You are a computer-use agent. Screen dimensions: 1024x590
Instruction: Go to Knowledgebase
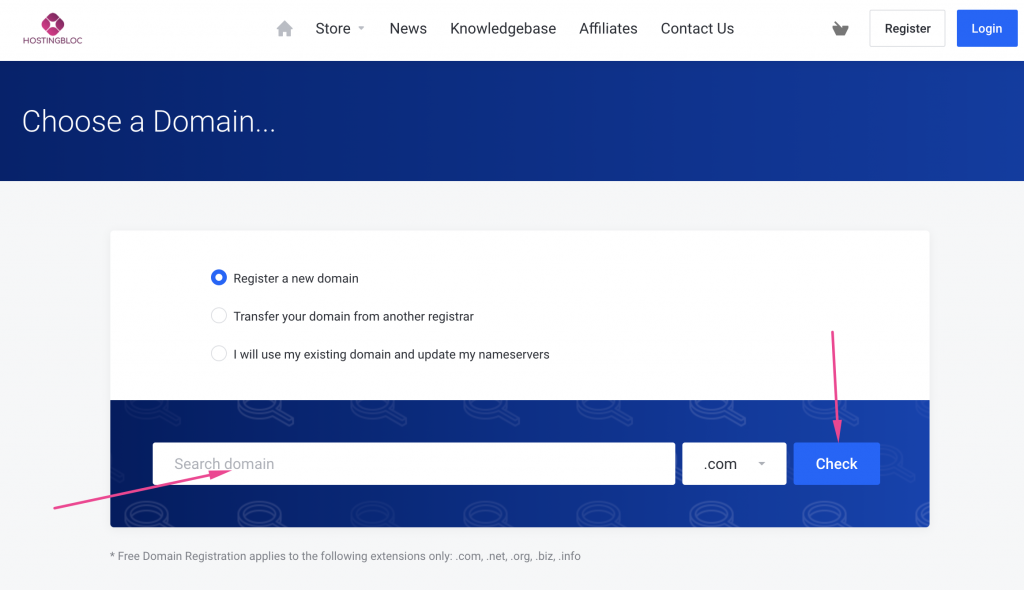(x=503, y=29)
